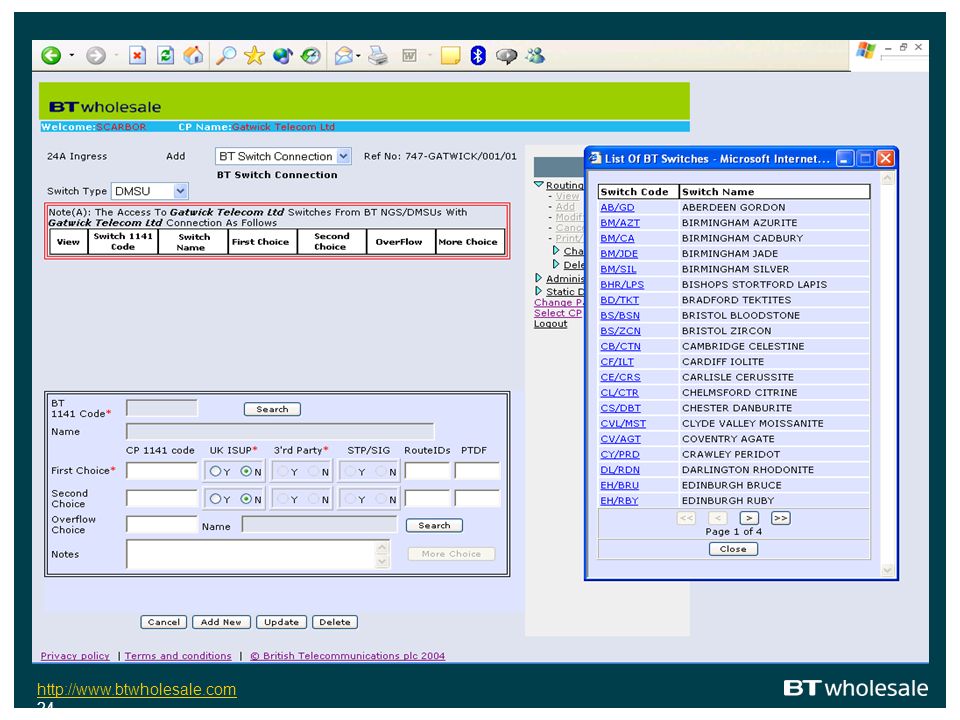Open the Discuss speech bubble icon

coord(506,56)
